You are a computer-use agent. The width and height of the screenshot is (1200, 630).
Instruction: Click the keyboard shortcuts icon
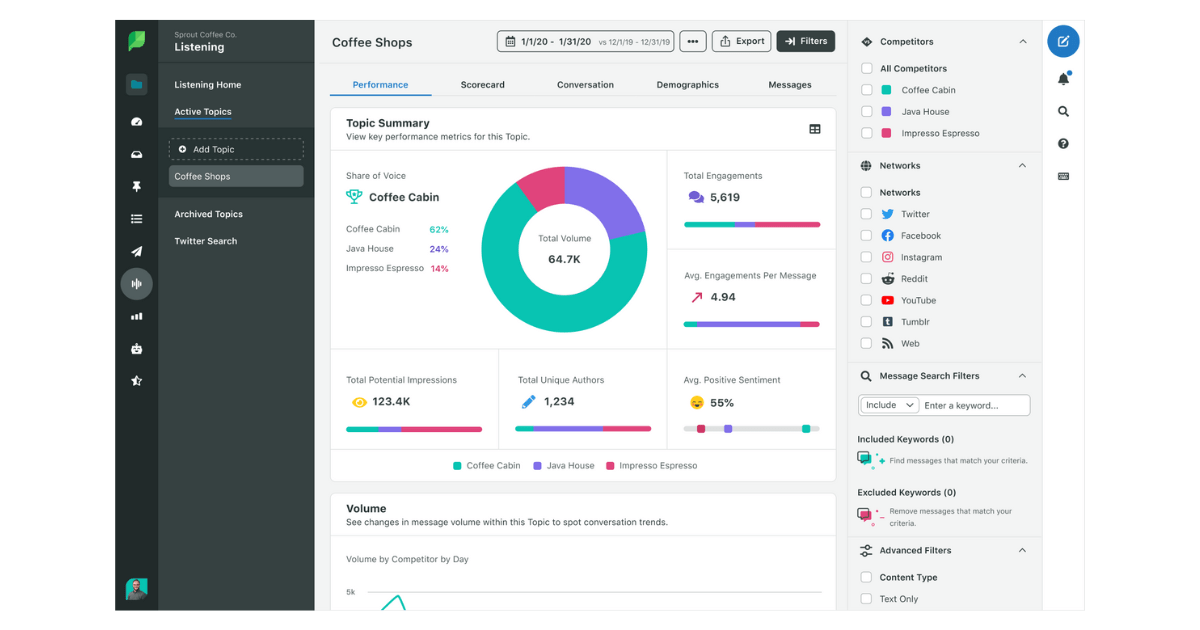point(1063,176)
